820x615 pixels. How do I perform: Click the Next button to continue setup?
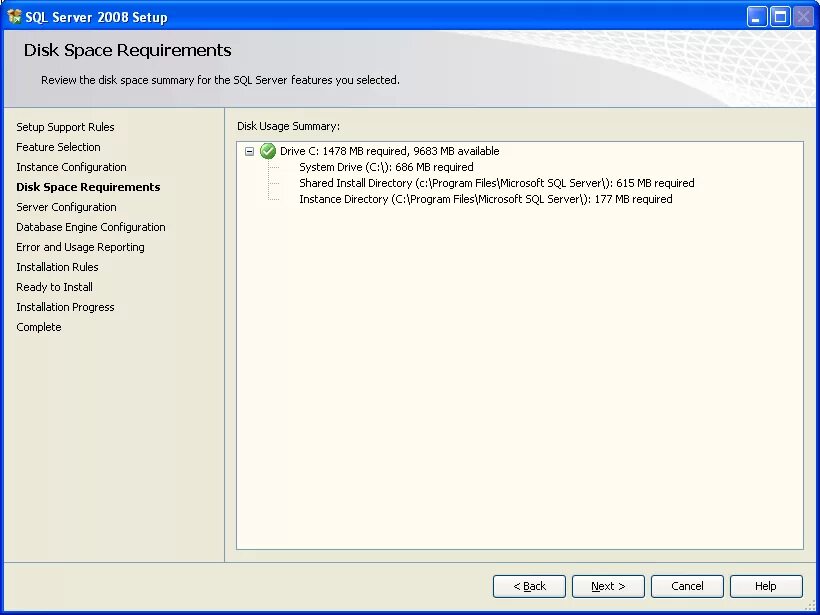tap(608, 586)
